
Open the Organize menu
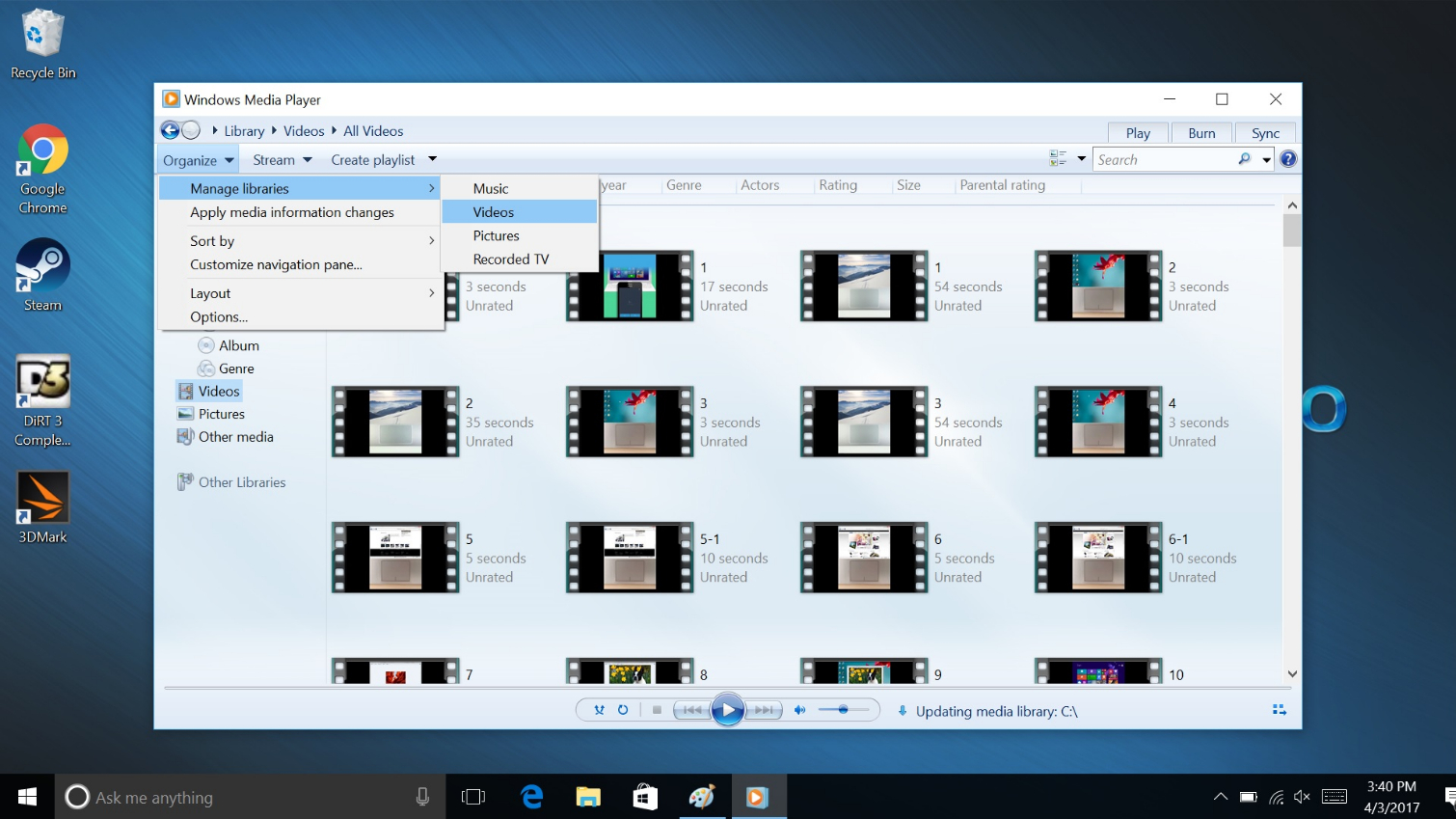199,160
